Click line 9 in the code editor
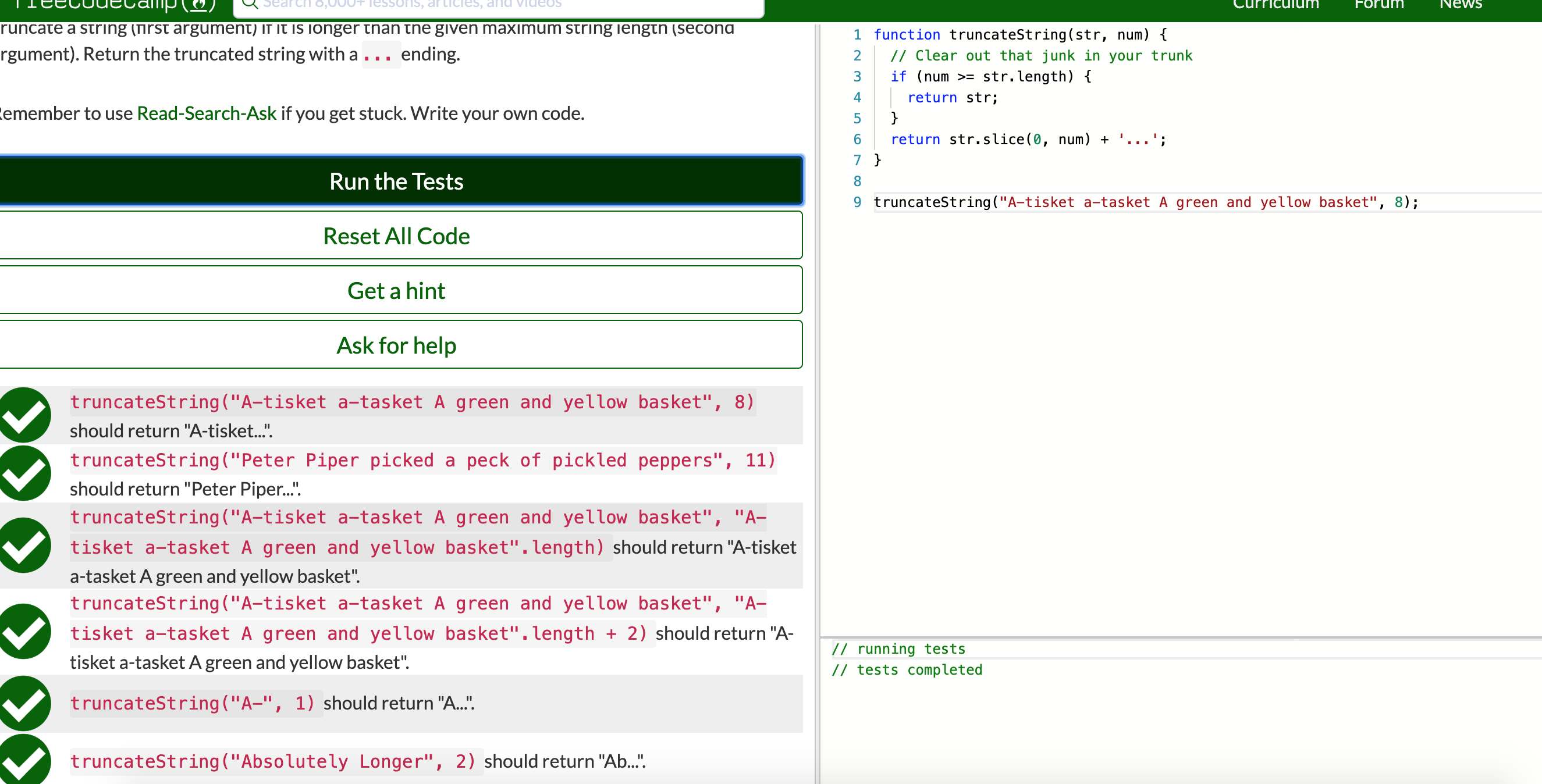Viewport: 1542px width, 784px height. tap(1138, 202)
